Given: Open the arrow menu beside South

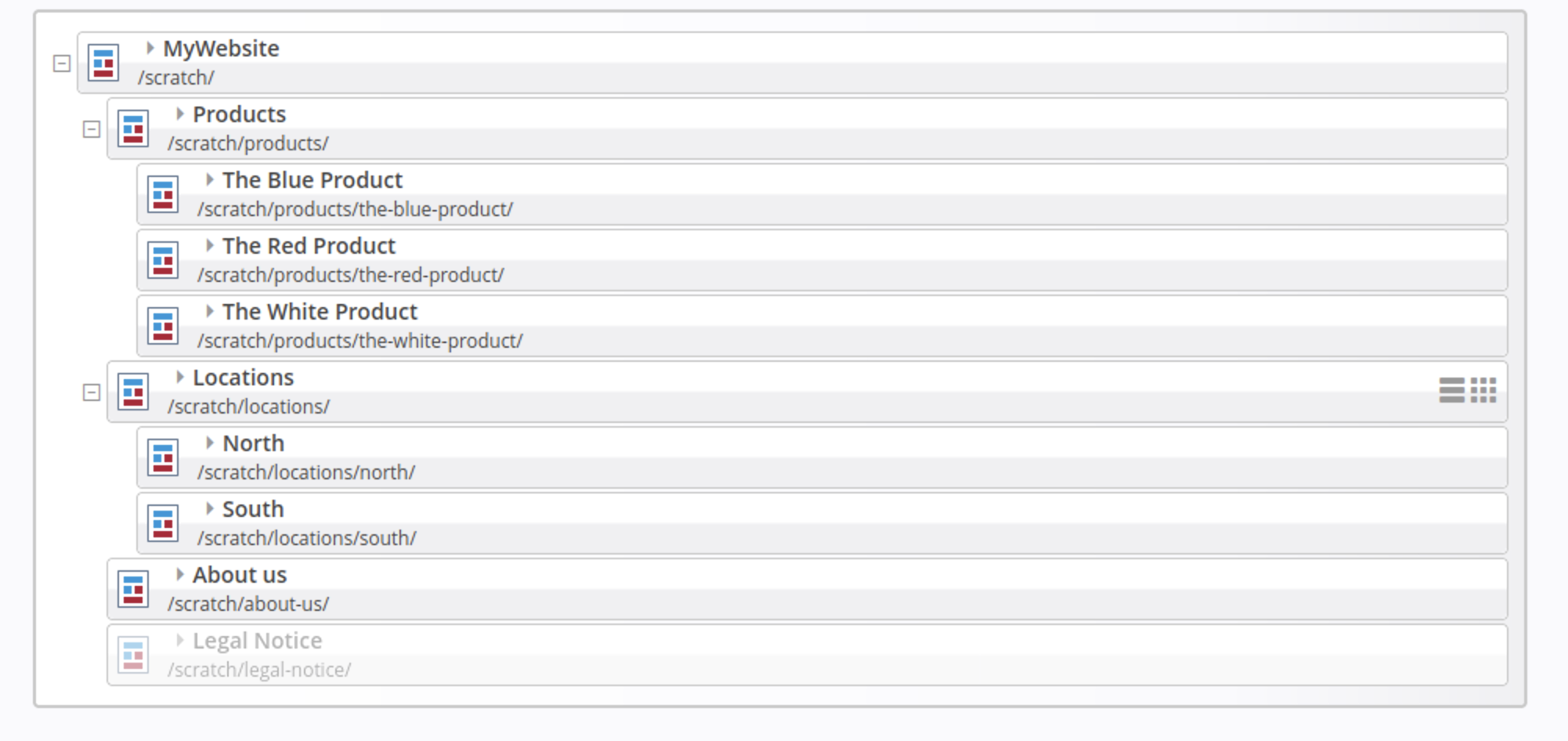Looking at the screenshot, I should tap(209, 509).
